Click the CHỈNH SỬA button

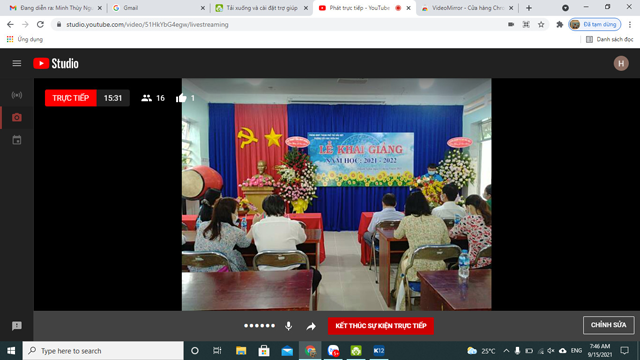click(609, 325)
